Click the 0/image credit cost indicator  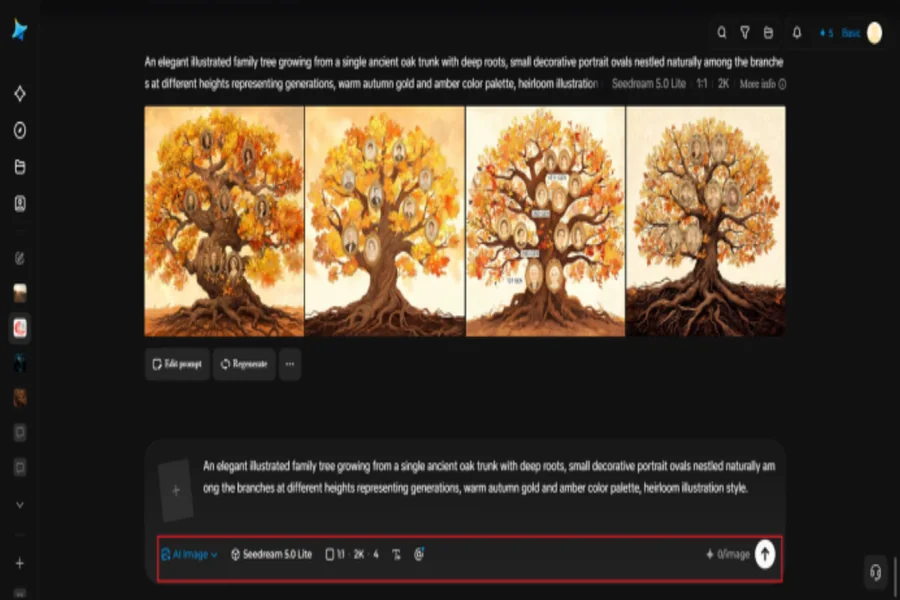click(x=727, y=555)
